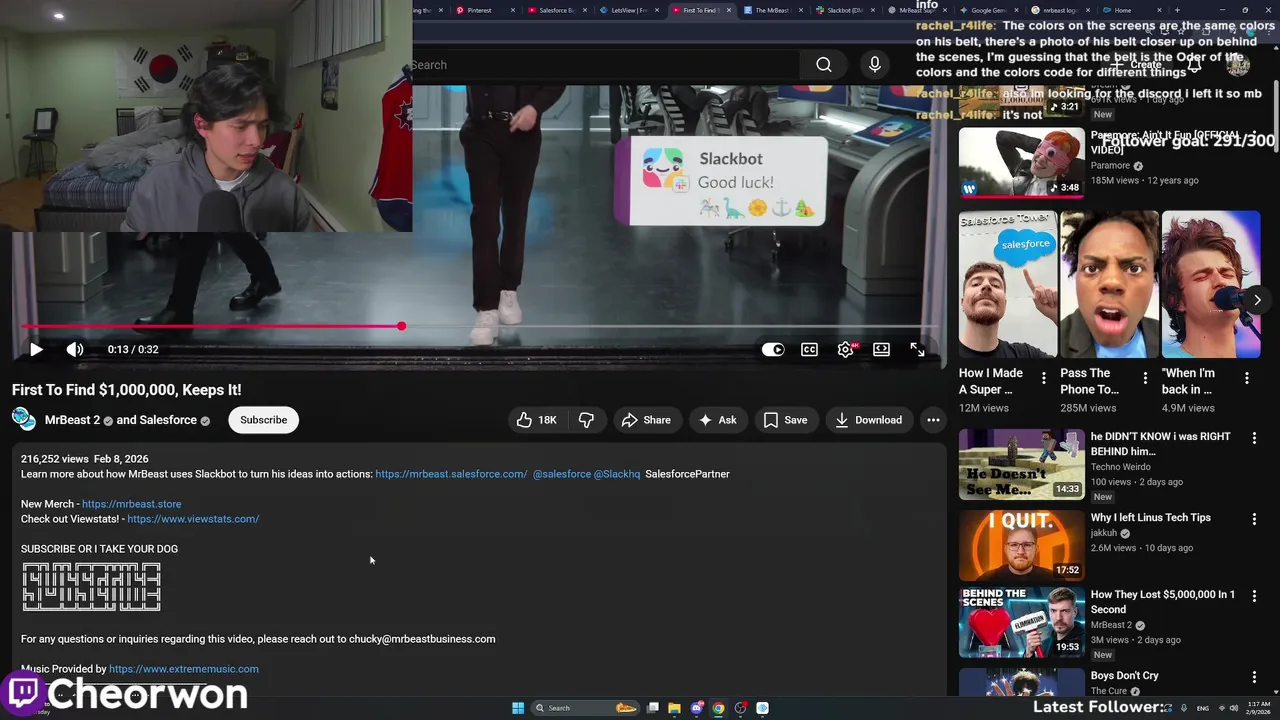Screen dimensions: 1280x720
Task: Open 'he DIDN'T KNOW i was RIGHT BEHIND' thumbnail
Action: pyautogui.click(x=1021, y=464)
